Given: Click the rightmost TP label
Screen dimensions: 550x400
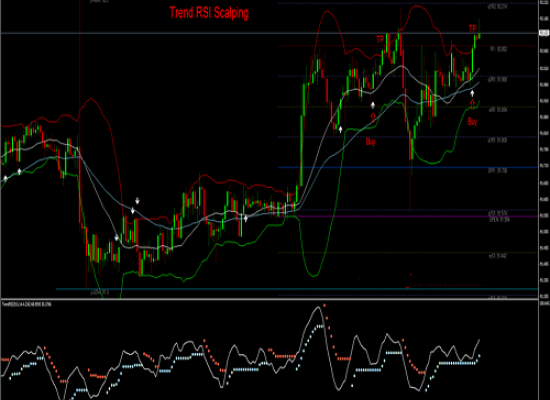Looking at the screenshot, I should 472,28.
